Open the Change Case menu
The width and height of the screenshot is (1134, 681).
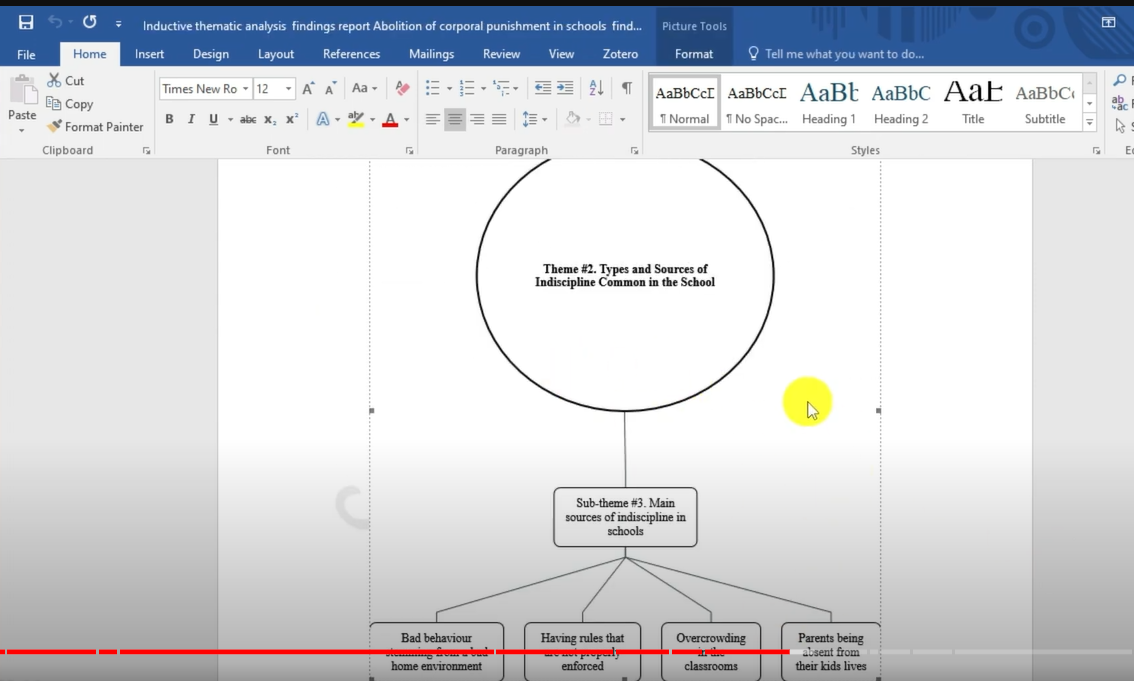tap(364, 88)
